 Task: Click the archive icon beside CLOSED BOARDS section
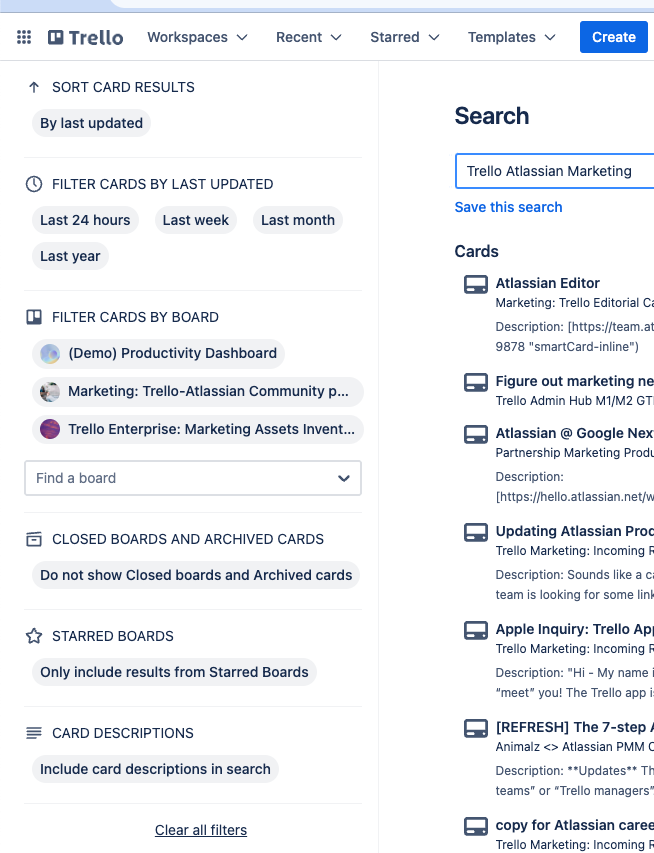33,538
